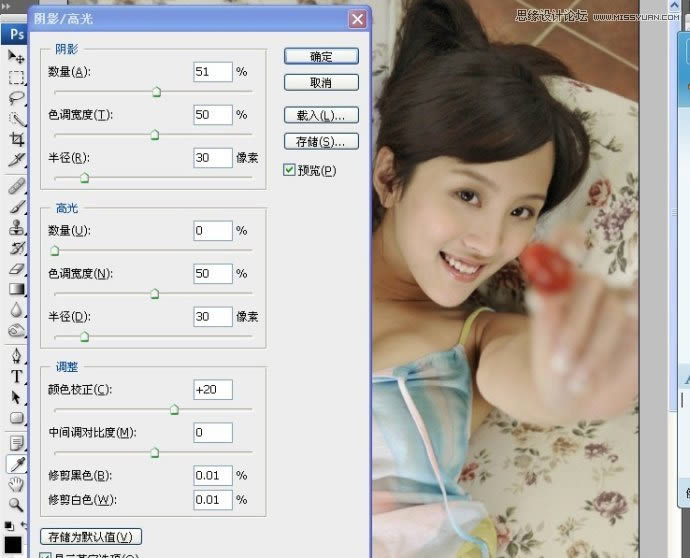Select the Blur tool
This screenshot has width=690, height=558.
[x=16, y=310]
